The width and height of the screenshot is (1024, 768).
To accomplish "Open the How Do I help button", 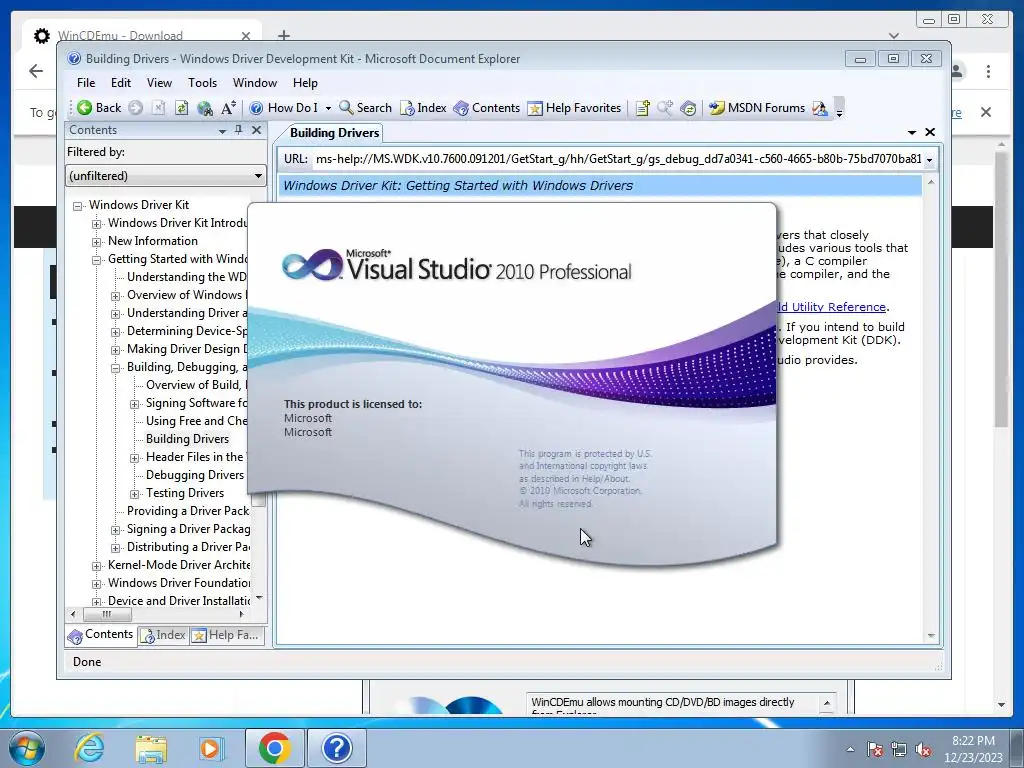I will point(284,108).
